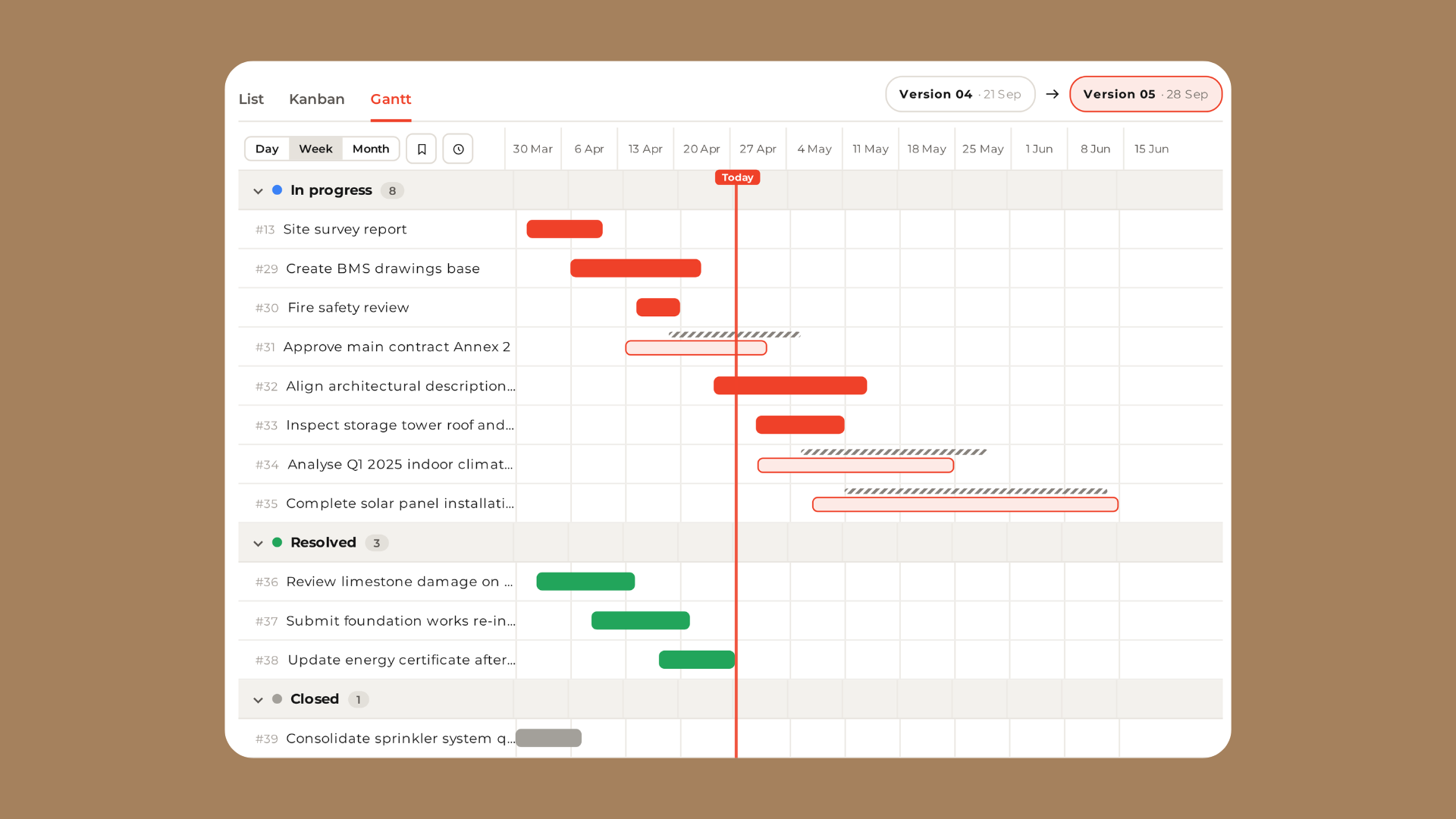Click the arrow between version pills
Viewport: 1456px width, 819px height.
1053,94
